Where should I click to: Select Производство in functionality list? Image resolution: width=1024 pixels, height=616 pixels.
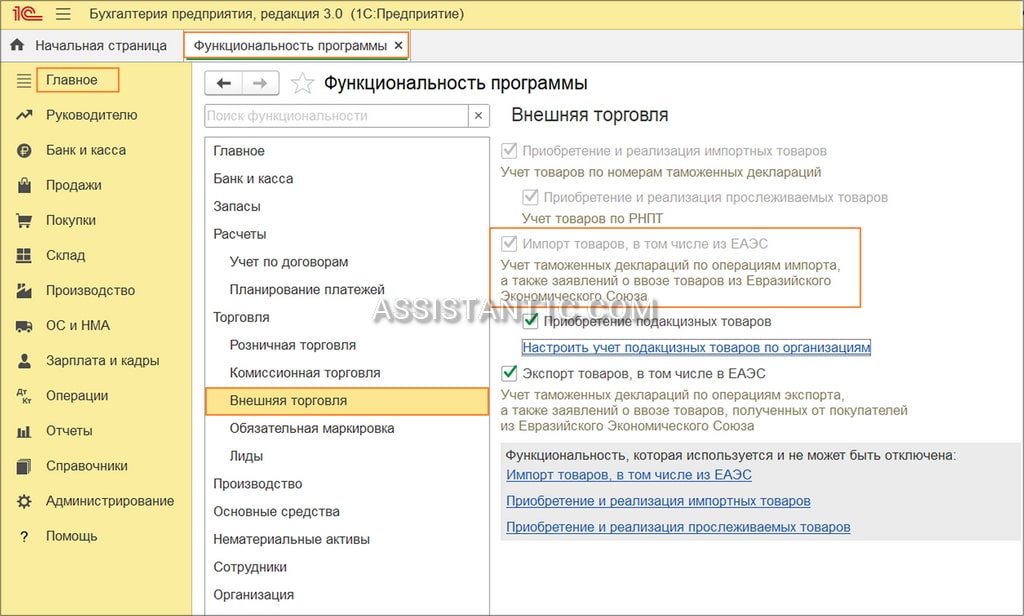click(x=347, y=484)
